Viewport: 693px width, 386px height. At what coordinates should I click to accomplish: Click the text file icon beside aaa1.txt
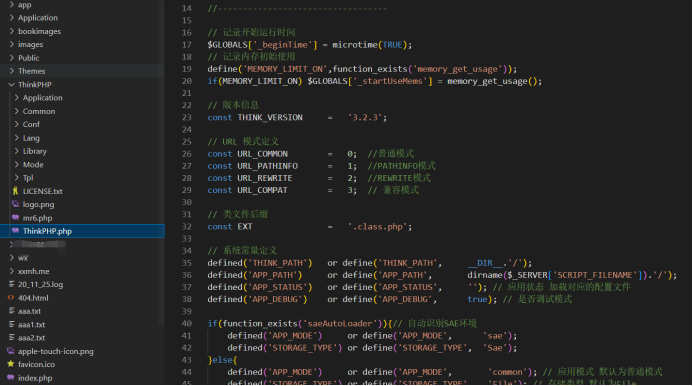(x=11, y=324)
